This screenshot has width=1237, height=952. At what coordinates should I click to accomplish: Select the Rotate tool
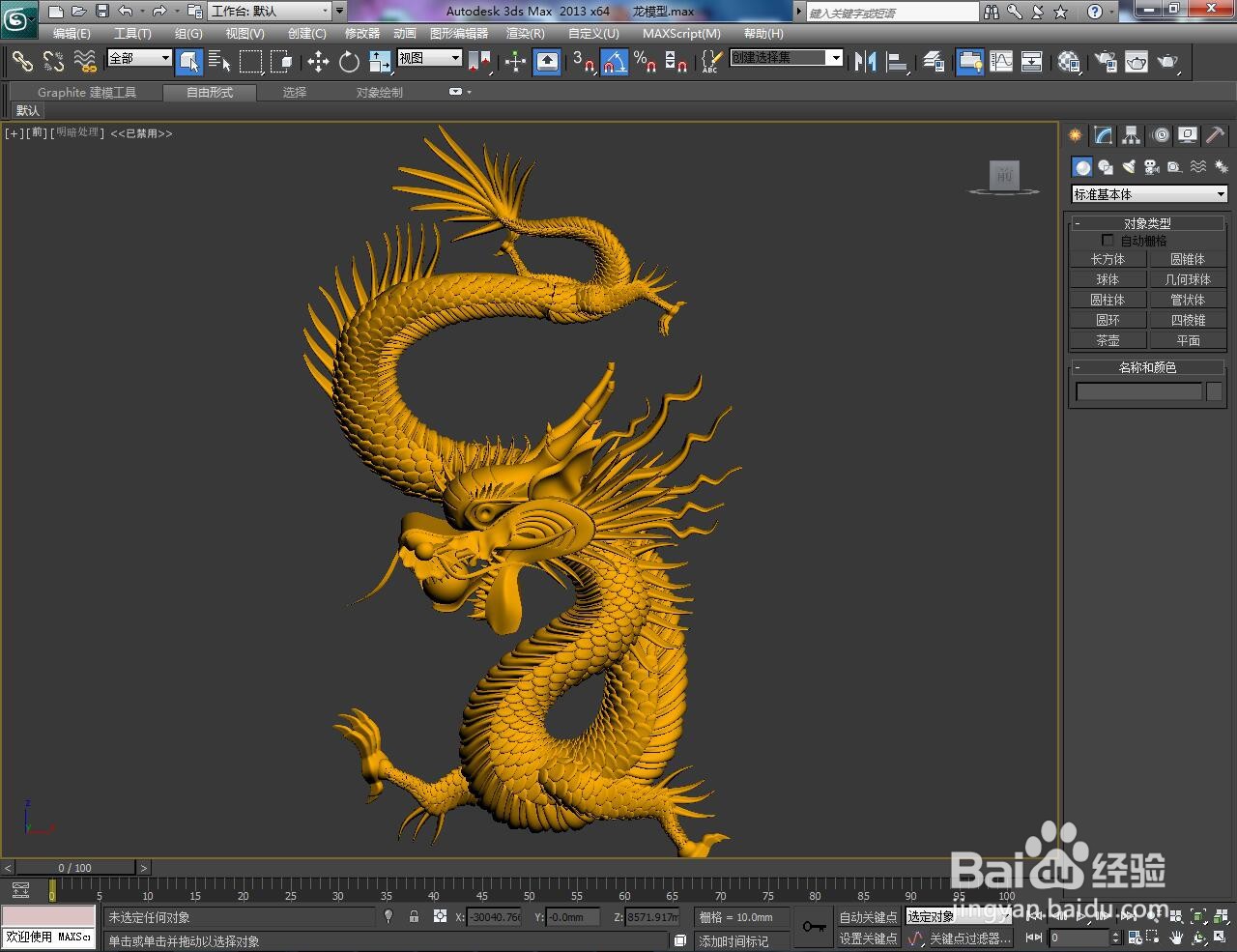pos(349,62)
